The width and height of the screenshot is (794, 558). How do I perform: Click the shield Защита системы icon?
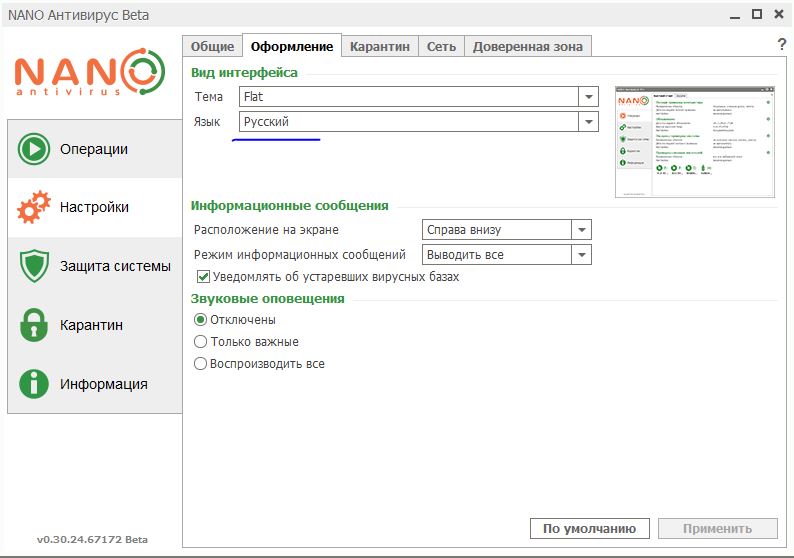coord(34,267)
